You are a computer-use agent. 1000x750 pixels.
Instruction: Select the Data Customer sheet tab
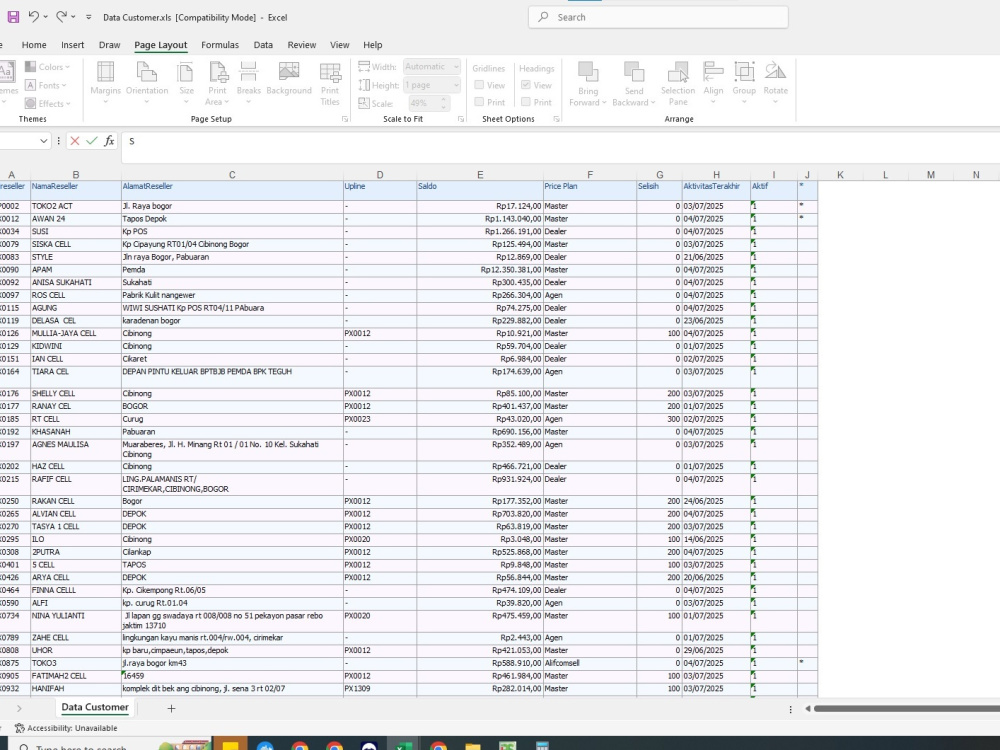pos(95,707)
